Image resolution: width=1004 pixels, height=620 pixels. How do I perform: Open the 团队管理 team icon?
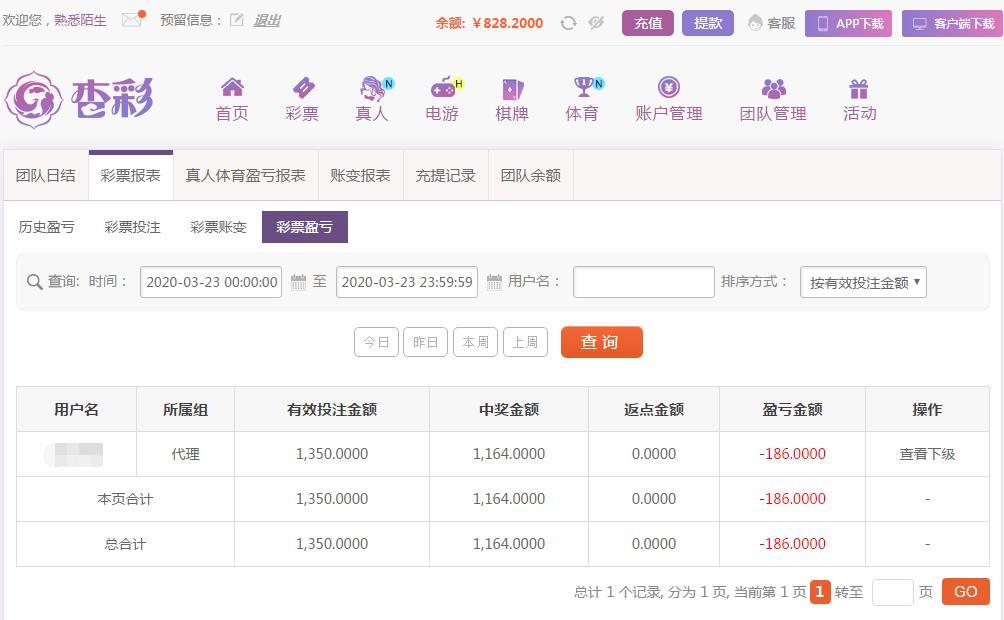pyautogui.click(x=773, y=88)
